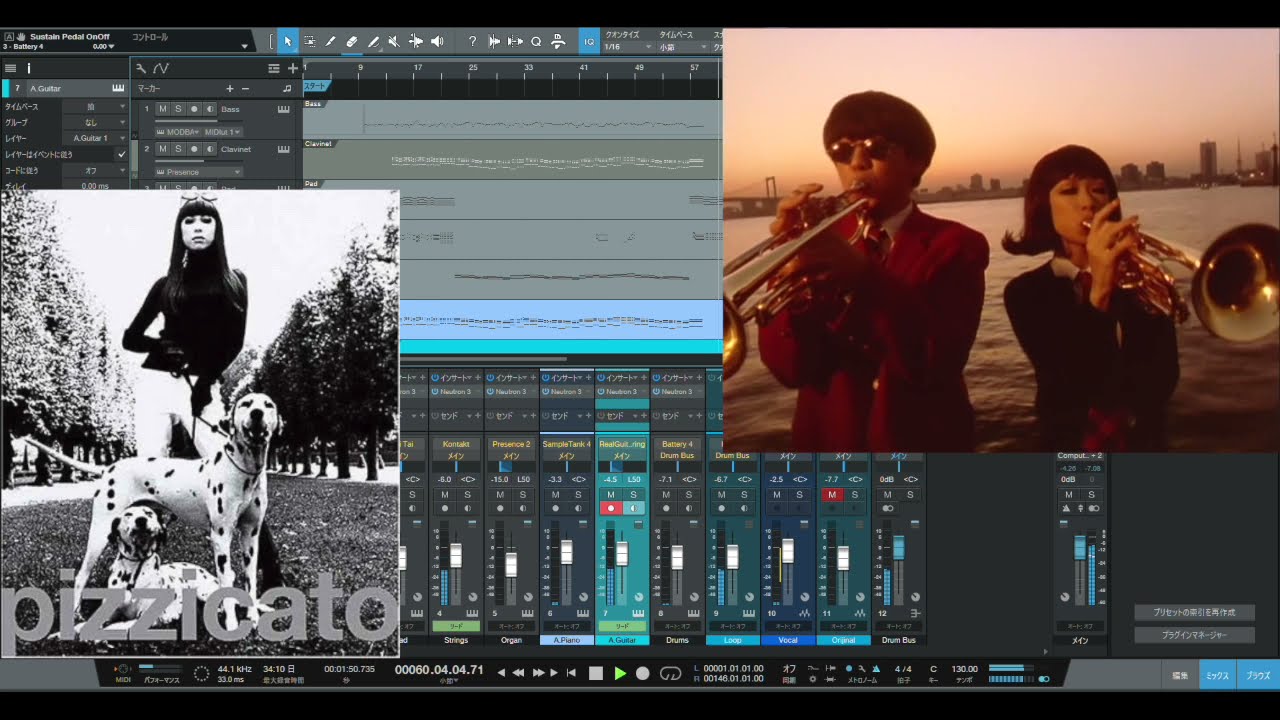1280x720 pixels.
Task: Click the horizontal arrangement scrollbar
Action: 484,358
